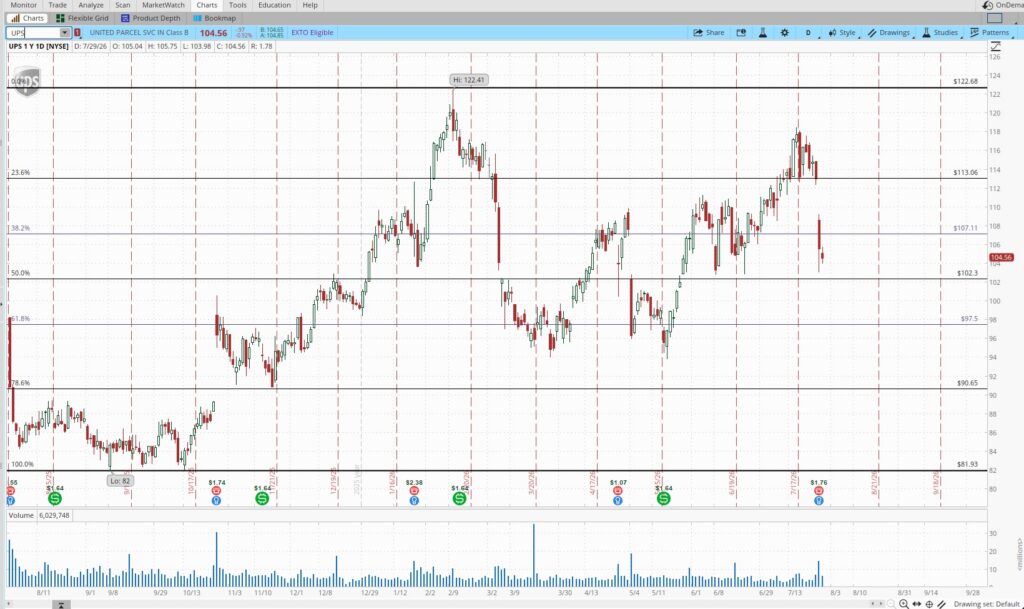Select the Charts sub-tab with bar icon
Viewport: 1024px width, 609px height.
[27, 18]
